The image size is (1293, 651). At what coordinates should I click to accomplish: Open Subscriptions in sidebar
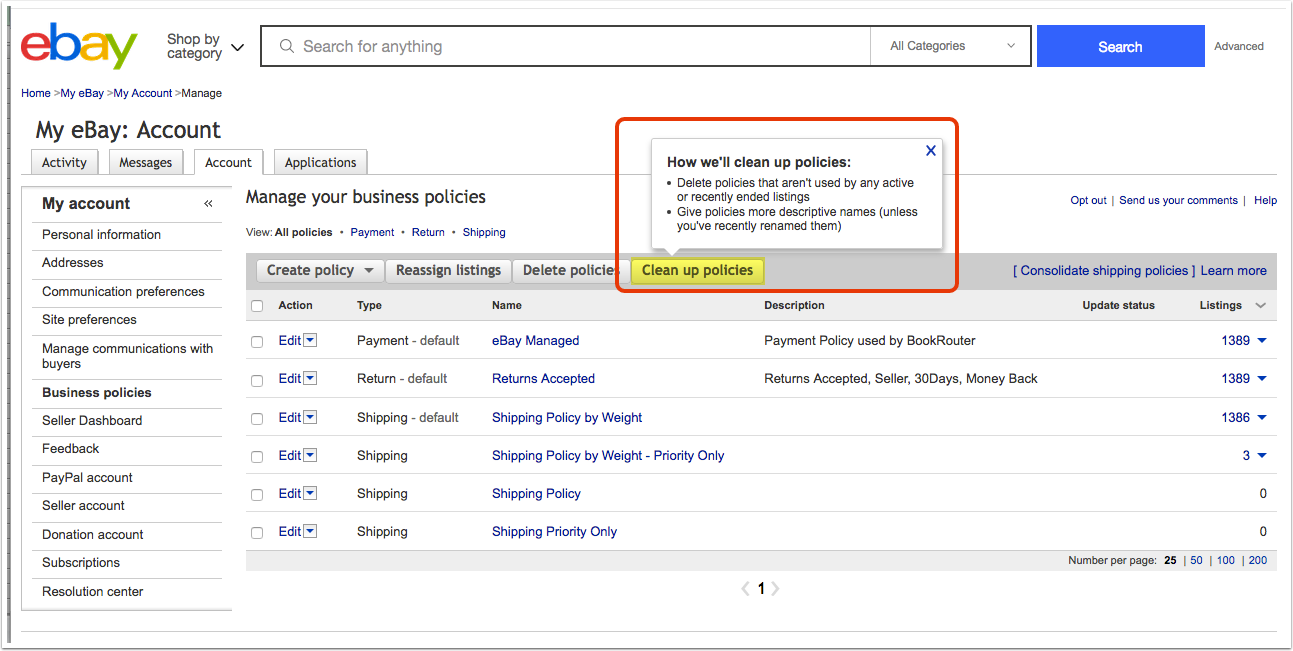(x=81, y=562)
